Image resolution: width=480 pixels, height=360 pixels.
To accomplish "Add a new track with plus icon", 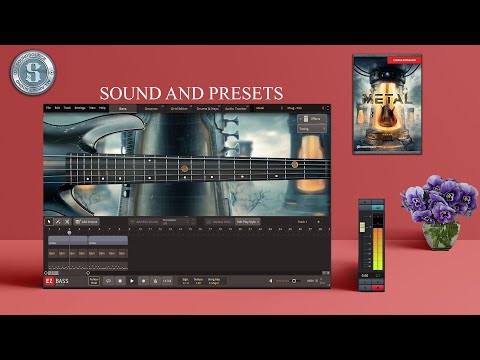I will (x=318, y=222).
